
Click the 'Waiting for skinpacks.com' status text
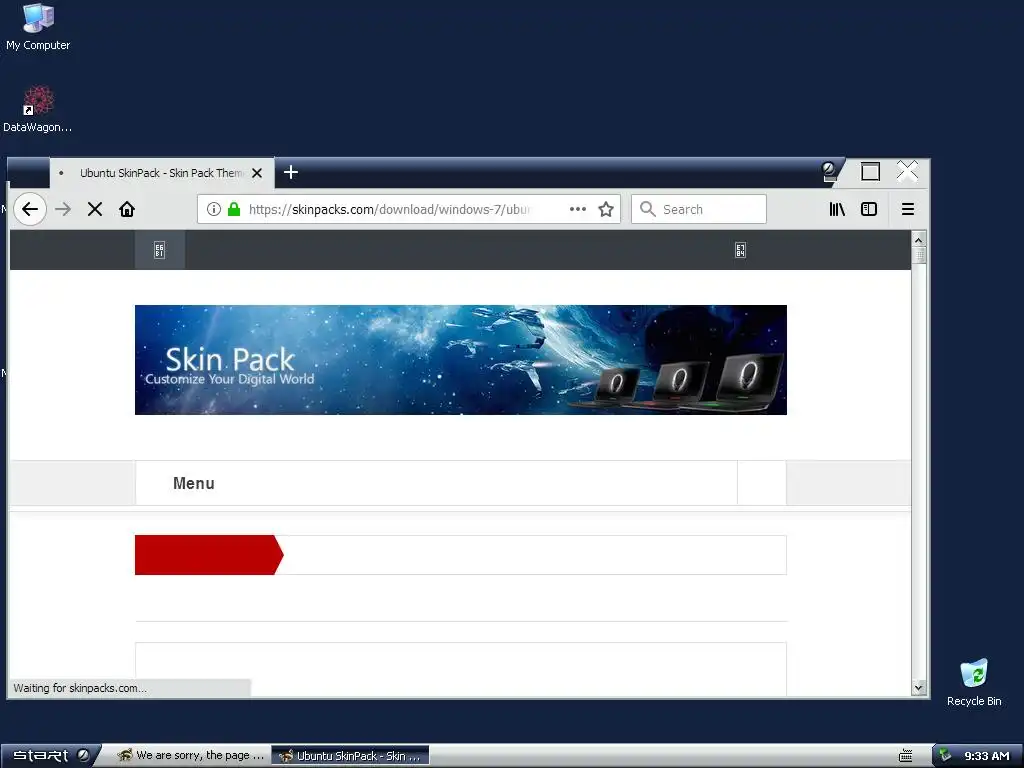coord(80,688)
